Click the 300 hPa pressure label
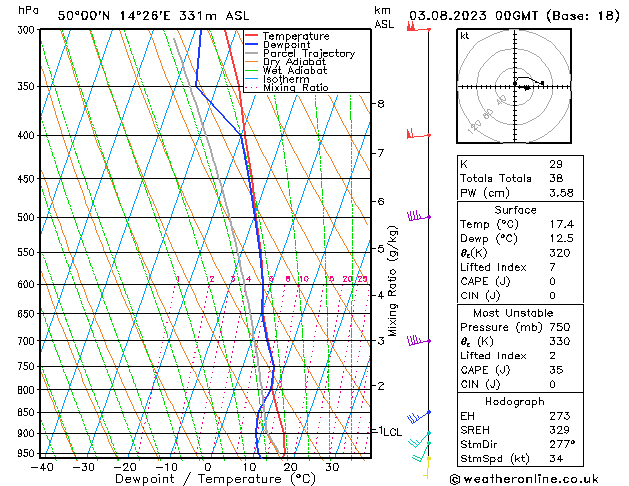 click(26, 30)
